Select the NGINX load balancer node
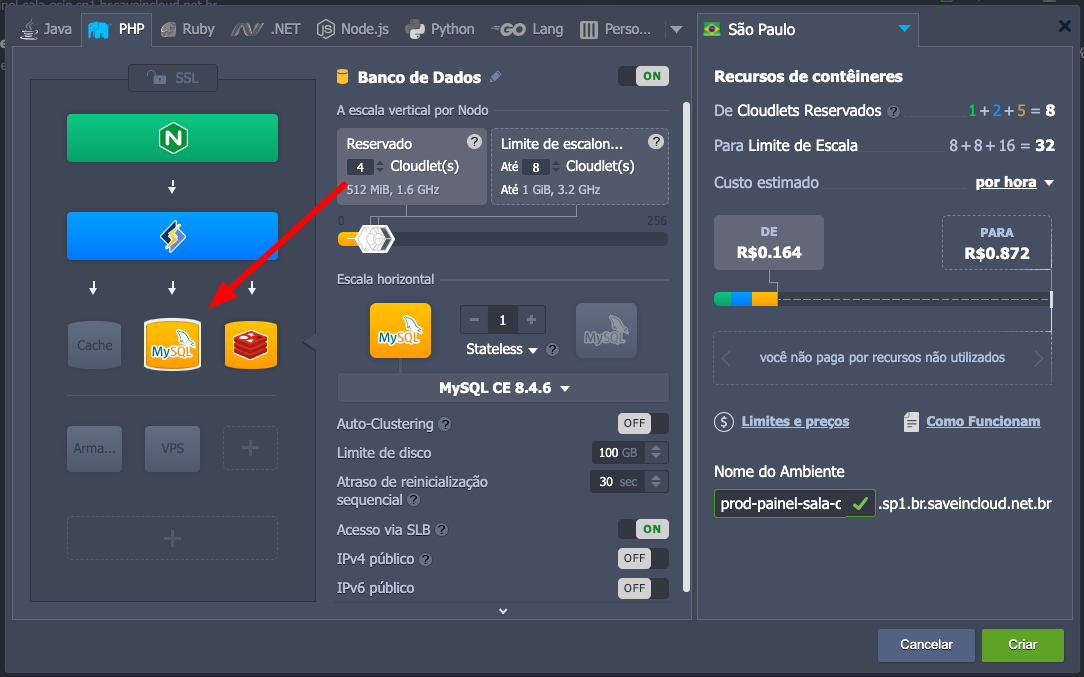This screenshot has height=677, width=1084. pyautogui.click(x=172, y=138)
